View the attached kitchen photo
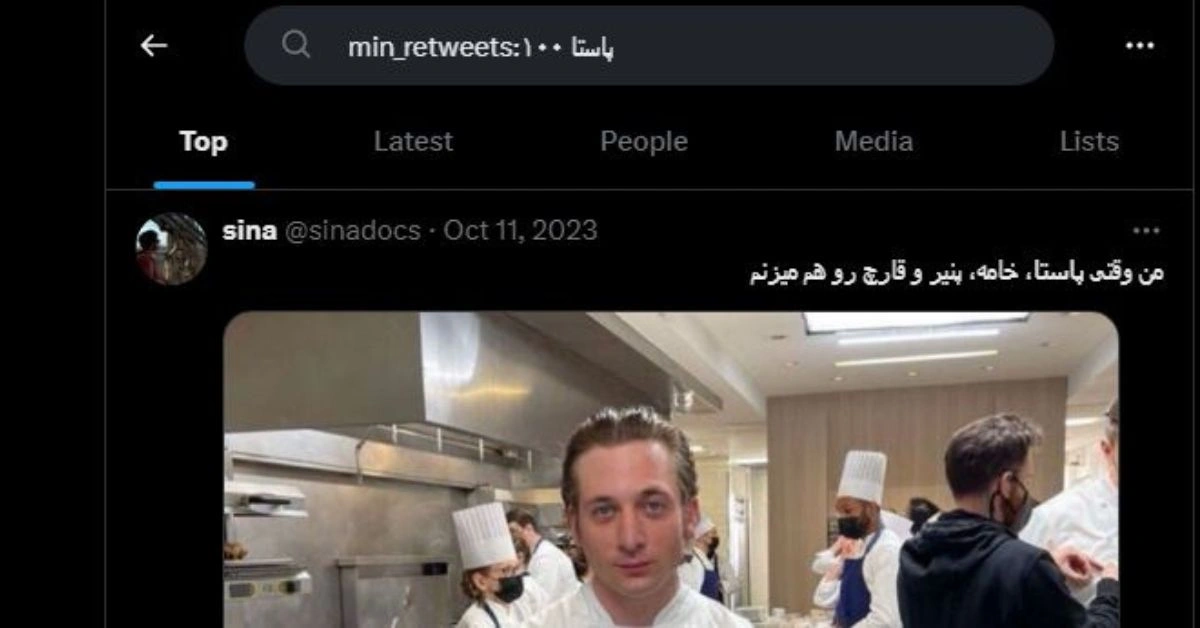The image size is (1200, 628). pyautogui.click(x=670, y=470)
